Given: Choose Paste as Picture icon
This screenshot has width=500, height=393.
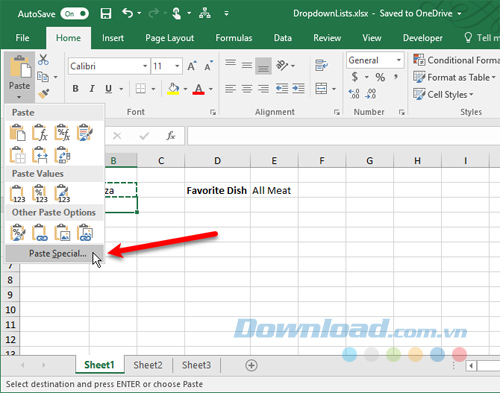Looking at the screenshot, I should 62,233.
